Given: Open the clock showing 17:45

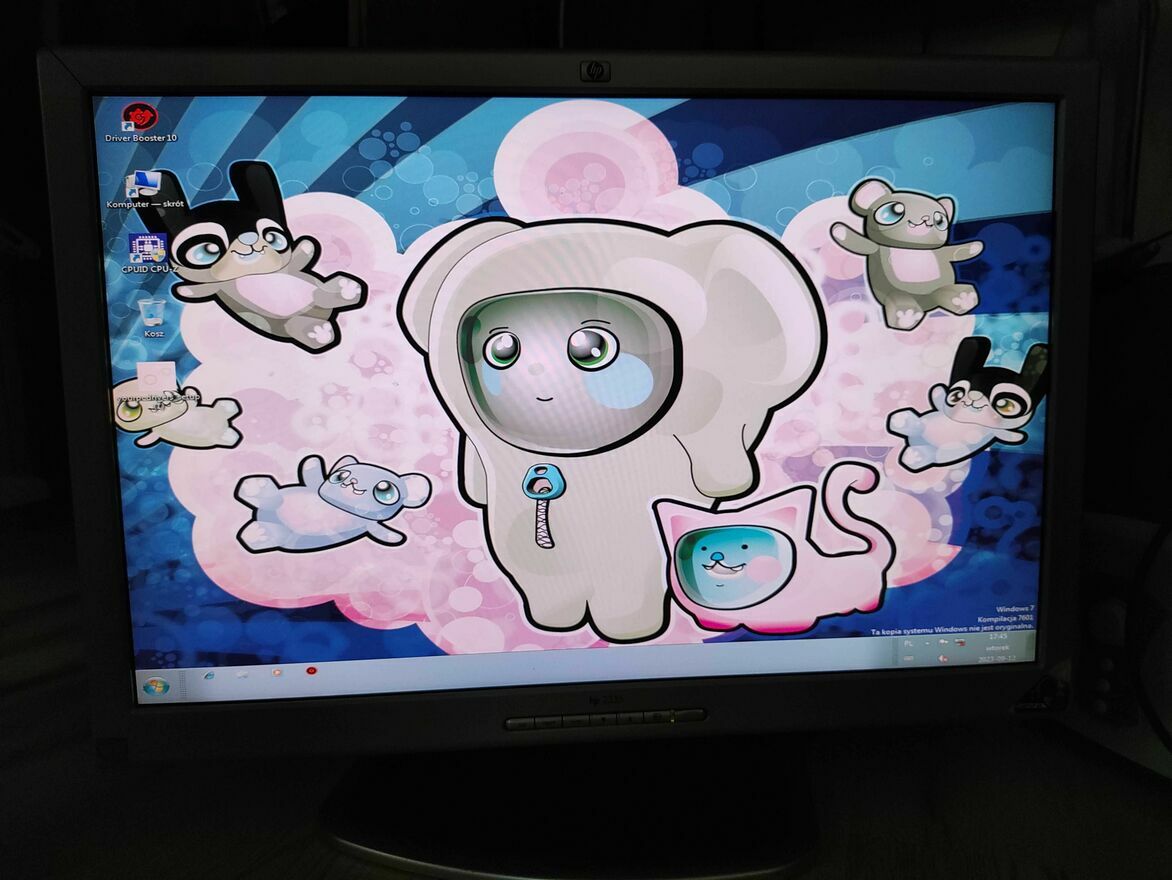Looking at the screenshot, I should pyautogui.click(x=997, y=636).
